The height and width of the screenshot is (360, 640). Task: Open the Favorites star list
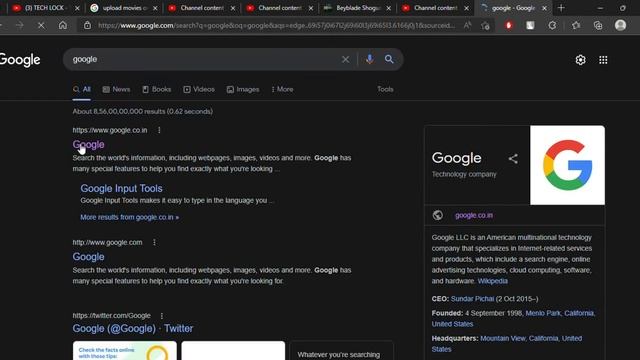click(576, 25)
